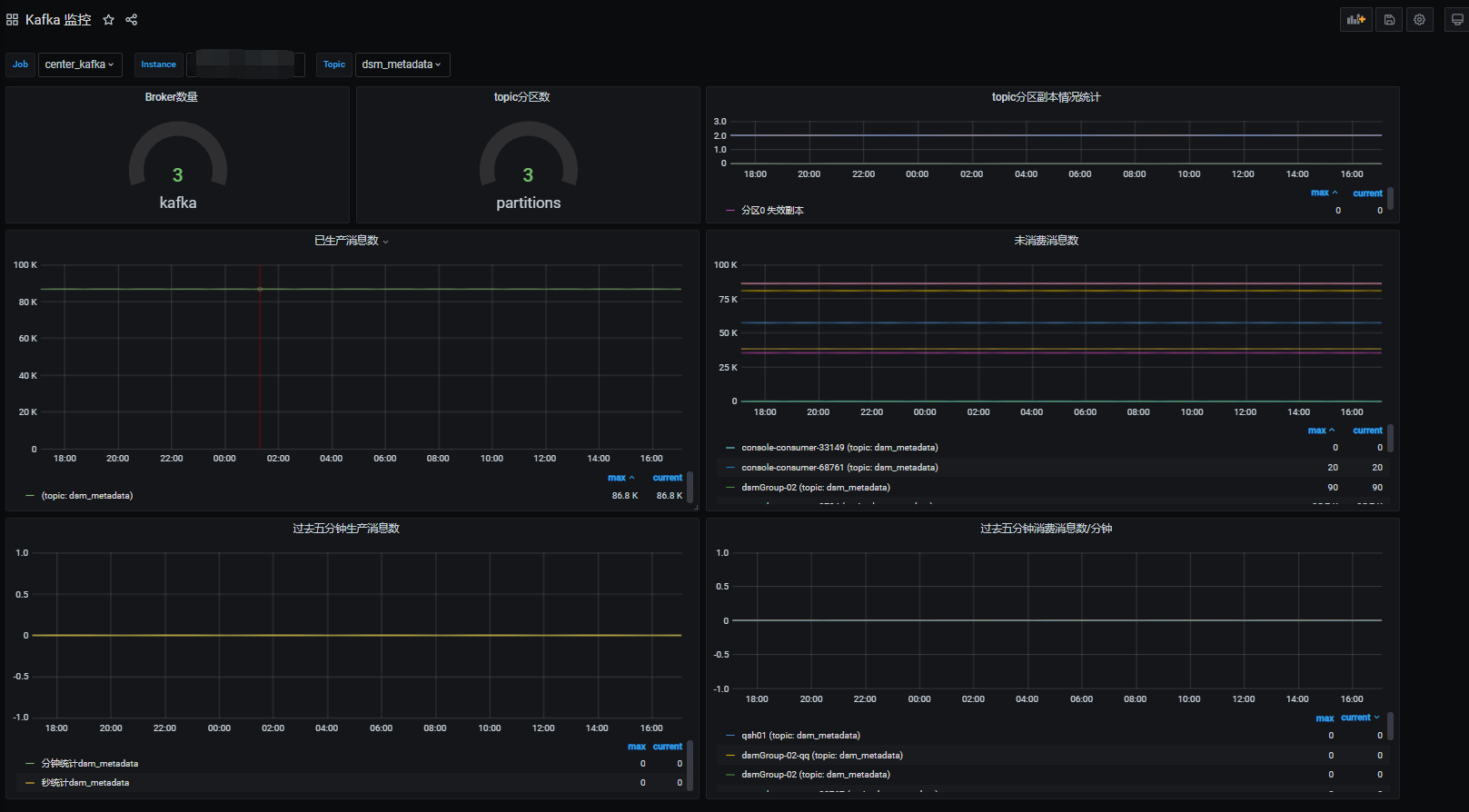Toggle 分区0 失效副本 legend series
Screen dimensions: 1469x812
772,211
